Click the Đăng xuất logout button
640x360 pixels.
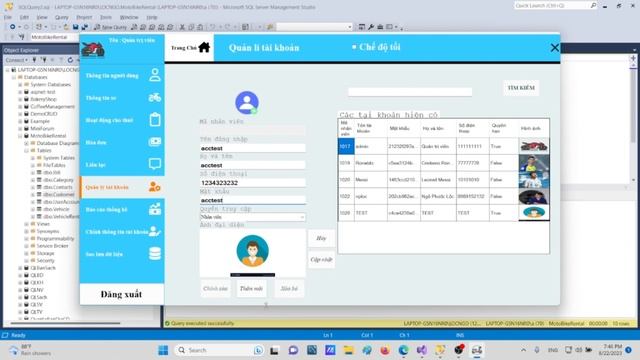coord(122,294)
